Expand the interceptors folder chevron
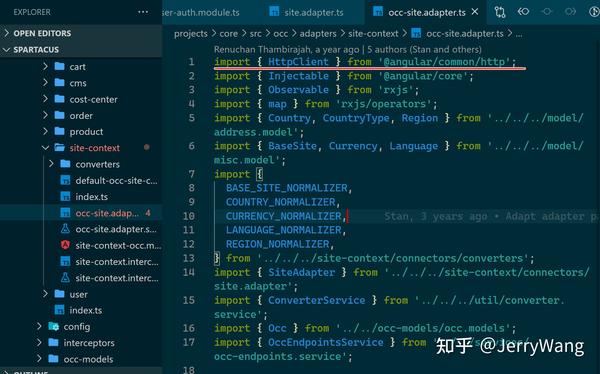Image resolution: width=600 pixels, height=374 pixels. click(39, 343)
